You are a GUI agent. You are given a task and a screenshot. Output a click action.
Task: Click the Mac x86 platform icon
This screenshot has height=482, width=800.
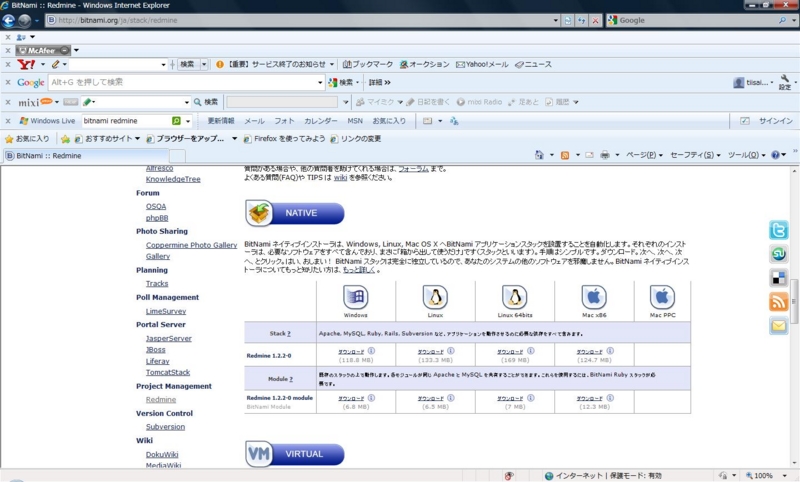pyautogui.click(x=594, y=297)
